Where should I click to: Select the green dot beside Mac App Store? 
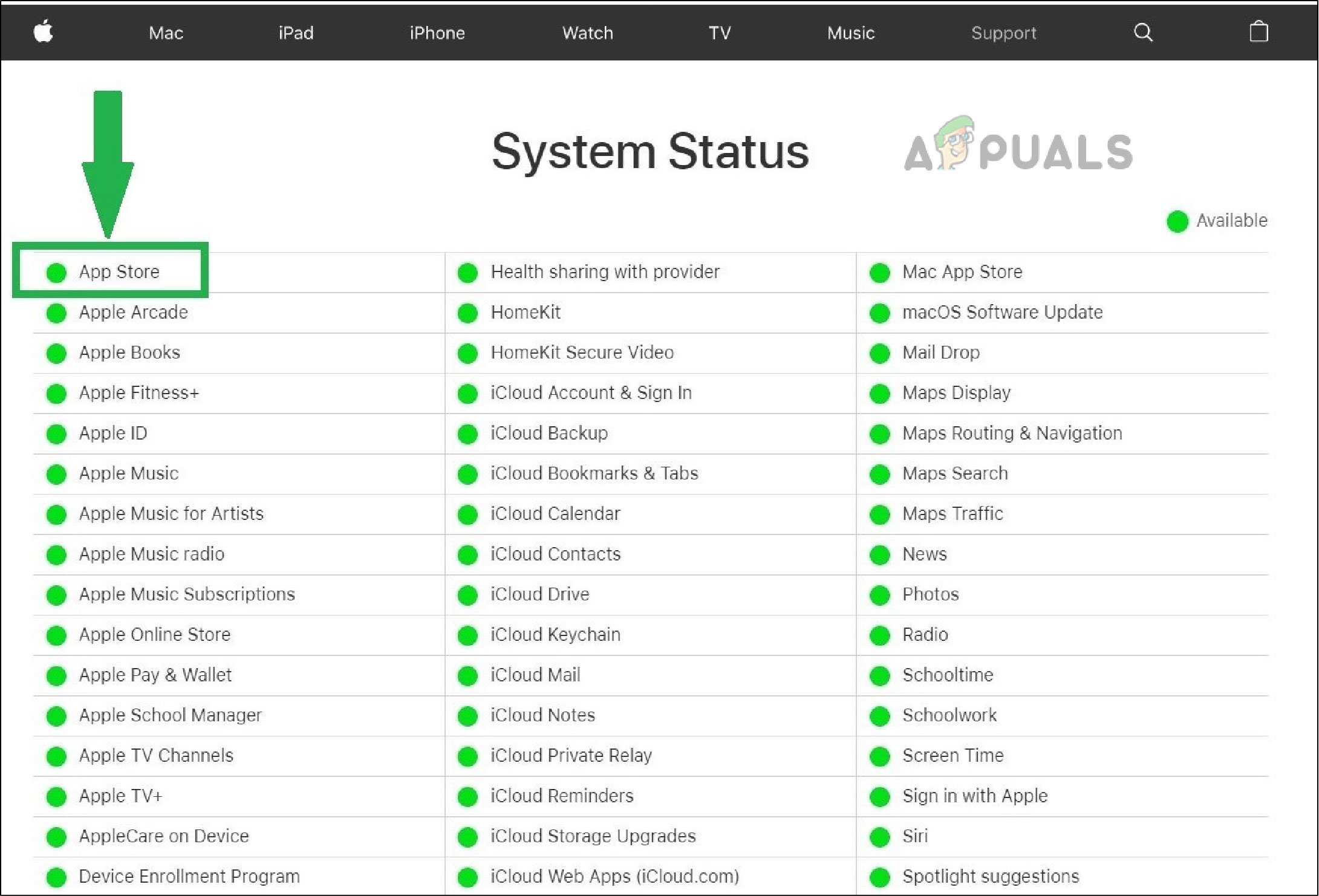[879, 273]
